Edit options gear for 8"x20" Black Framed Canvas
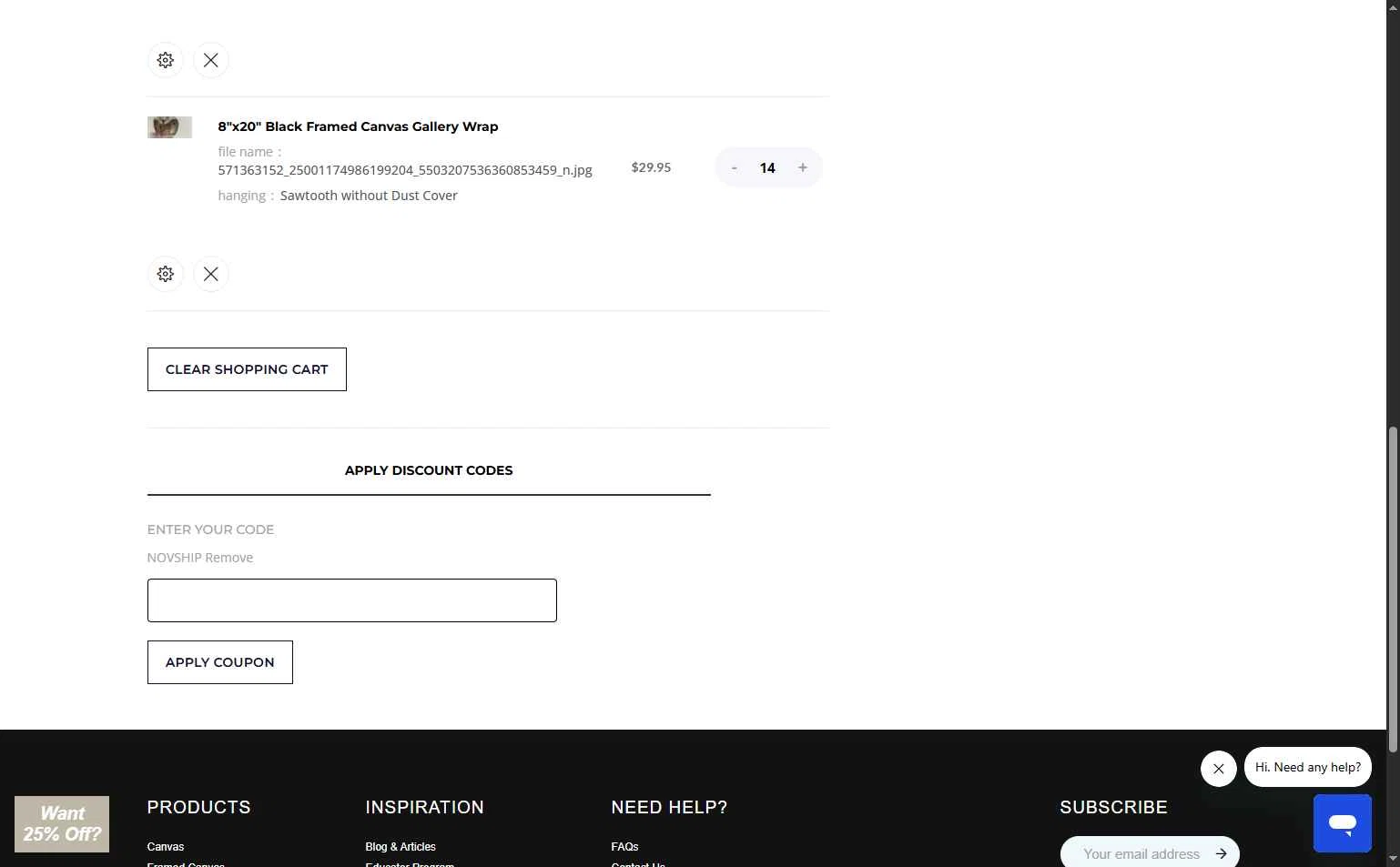 click(x=166, y=274)
